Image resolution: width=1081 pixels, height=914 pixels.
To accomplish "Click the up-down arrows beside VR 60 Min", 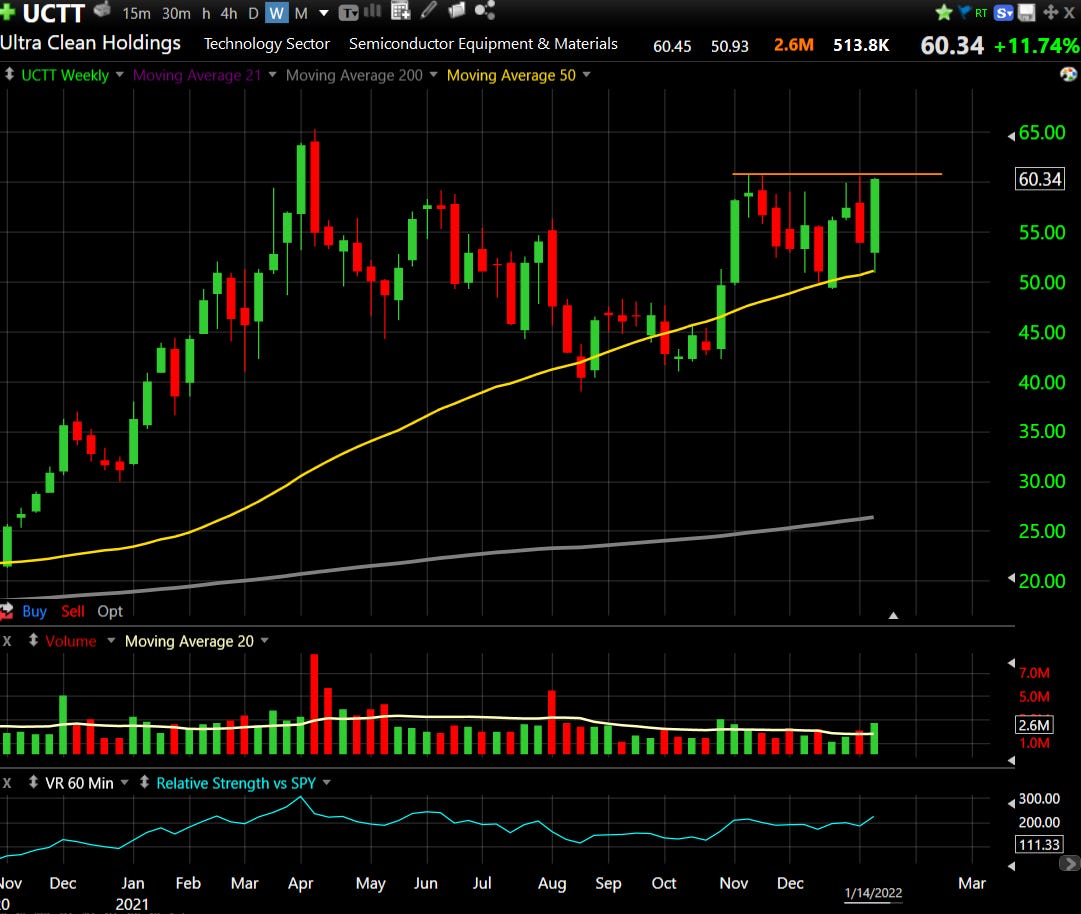I will [33, 782].
